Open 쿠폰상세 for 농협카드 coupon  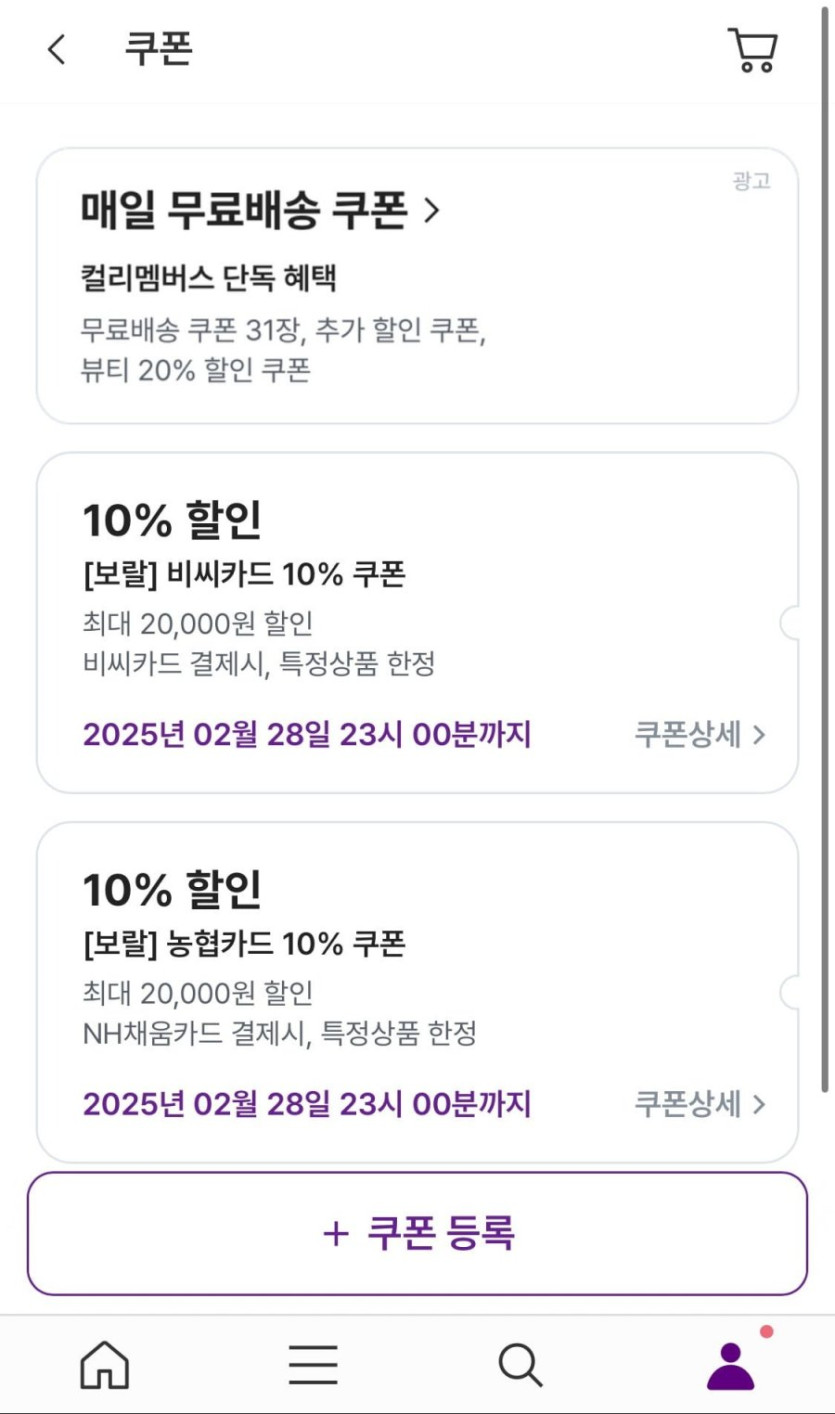click(x=688, y=1104)
